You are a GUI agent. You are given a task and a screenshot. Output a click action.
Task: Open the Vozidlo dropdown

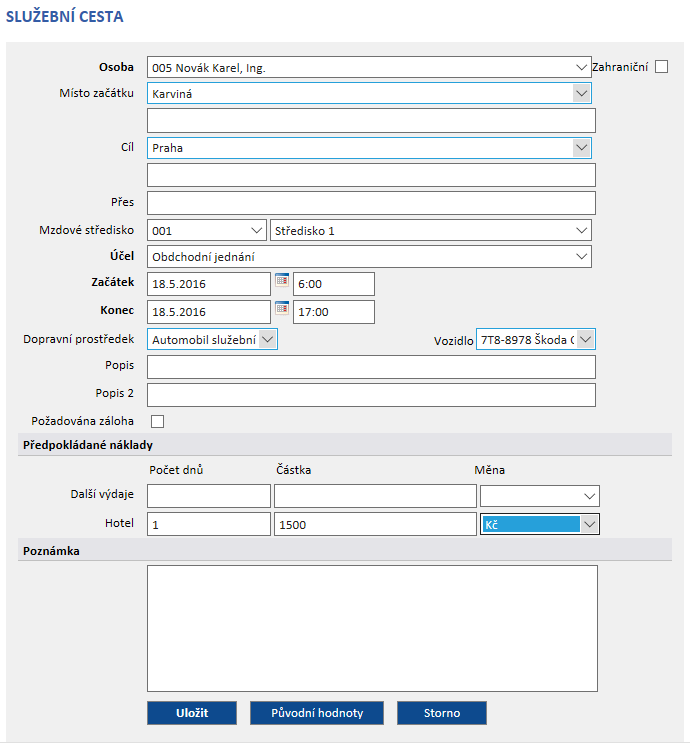tap(536, 340)
